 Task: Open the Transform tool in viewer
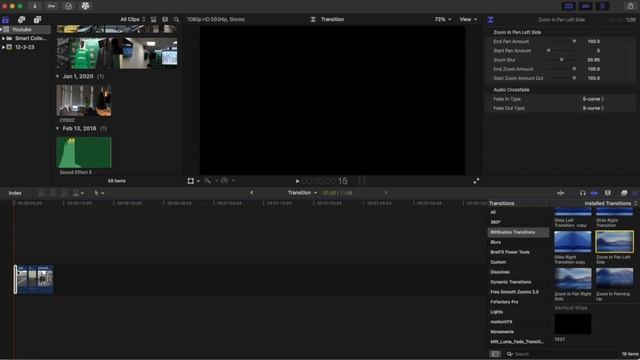coord(191,181)
